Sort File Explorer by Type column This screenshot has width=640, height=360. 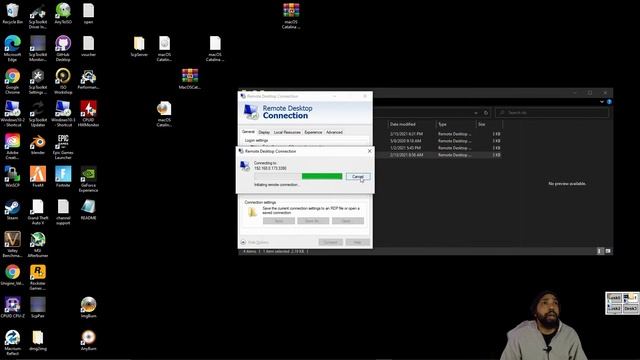pyautogui.click(x=455, y=124)
